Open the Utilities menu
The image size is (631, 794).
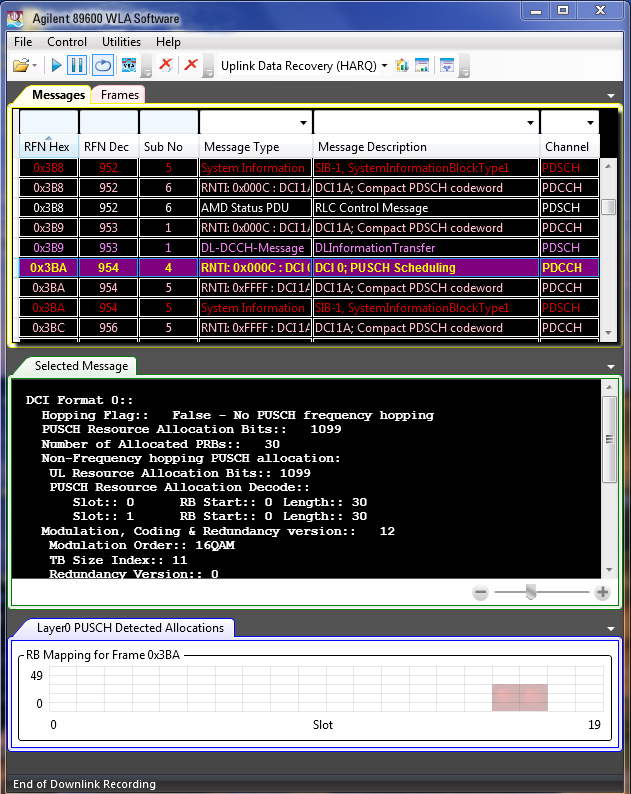coord(121,42)
